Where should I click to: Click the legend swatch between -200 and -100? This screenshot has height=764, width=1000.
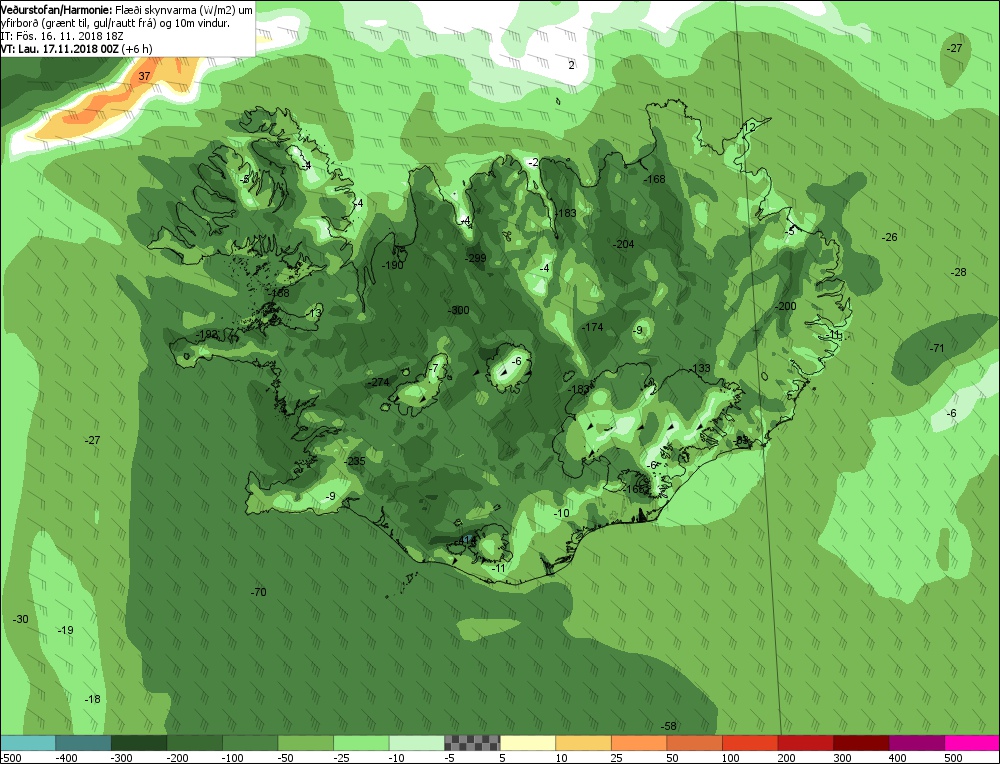194,743
